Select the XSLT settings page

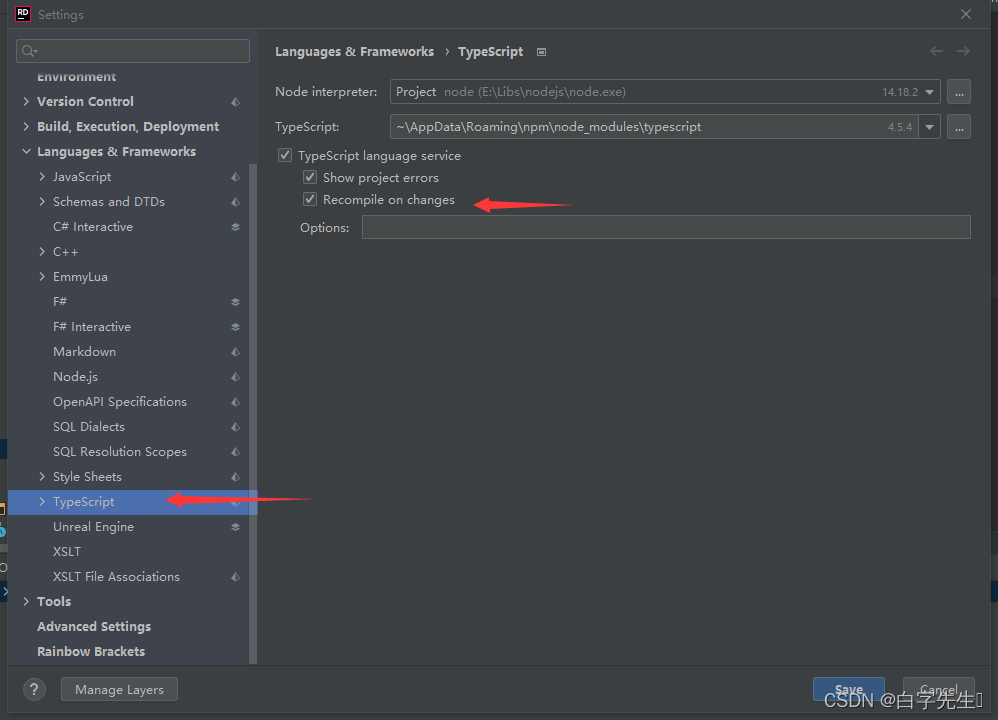pyautogui.click(x=67, y=551)
